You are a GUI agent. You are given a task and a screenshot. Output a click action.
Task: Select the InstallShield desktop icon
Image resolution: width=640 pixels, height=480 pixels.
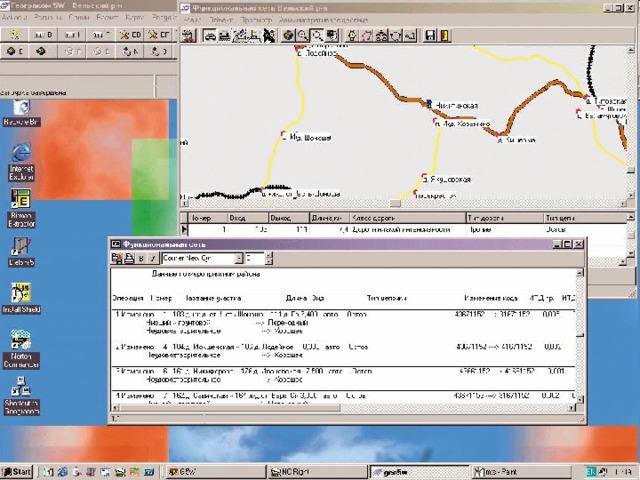(x=21, y=293)
